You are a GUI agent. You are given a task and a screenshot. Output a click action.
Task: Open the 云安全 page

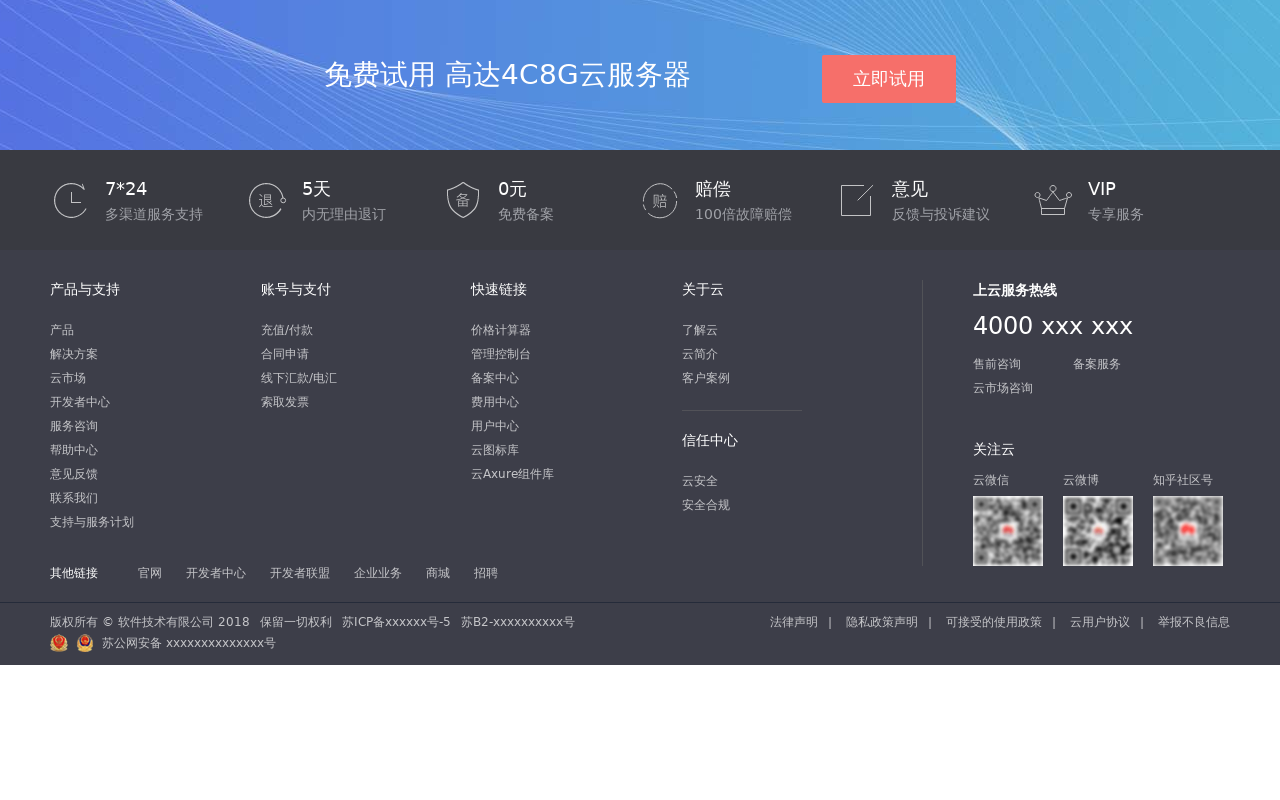coord(699,480)
